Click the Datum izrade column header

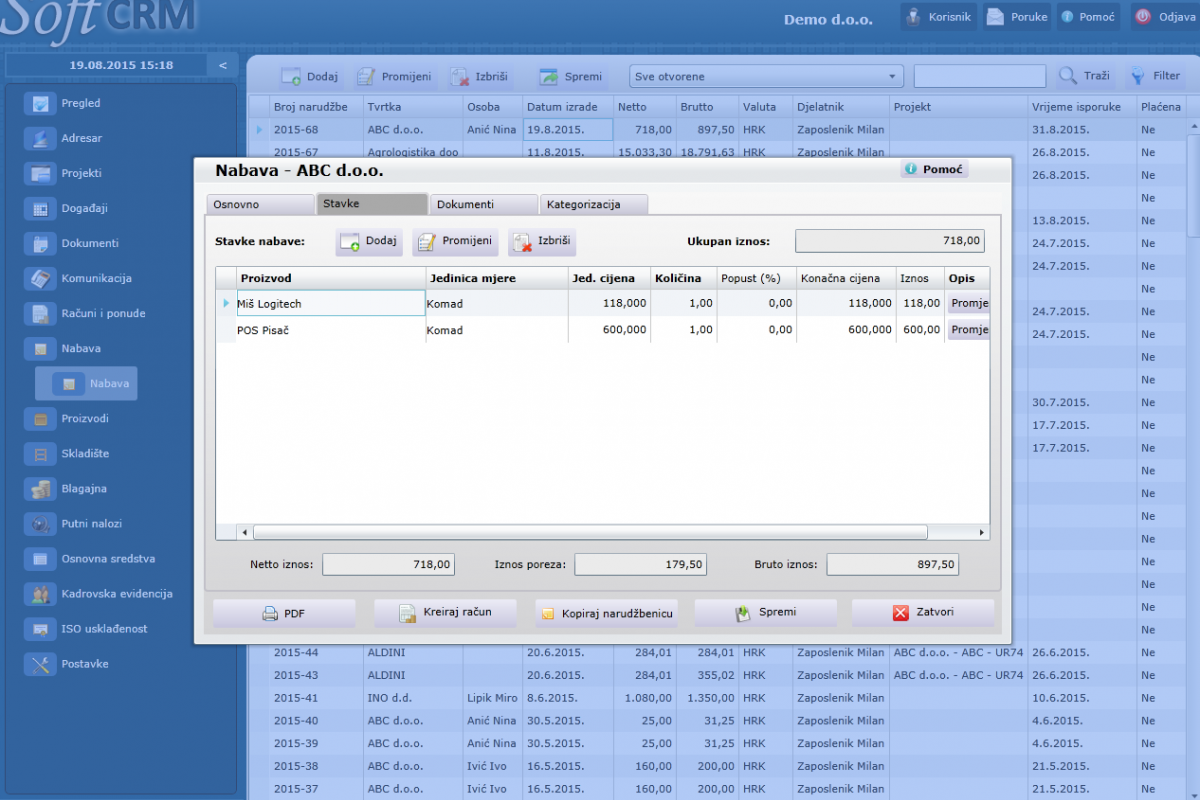568,107
